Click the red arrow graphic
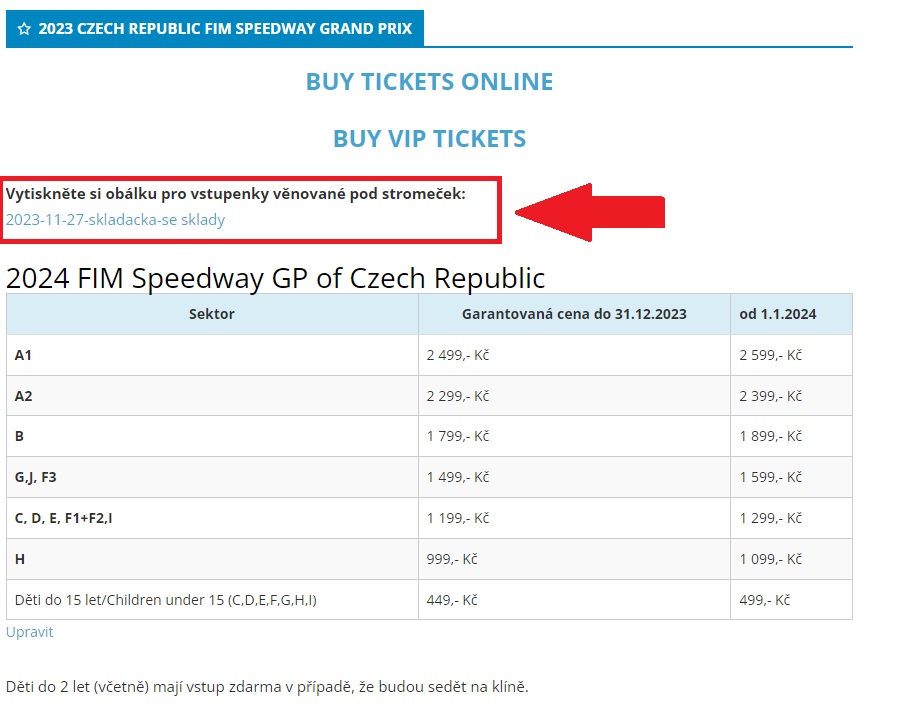The image size is (909, 722). pos(590,211)
